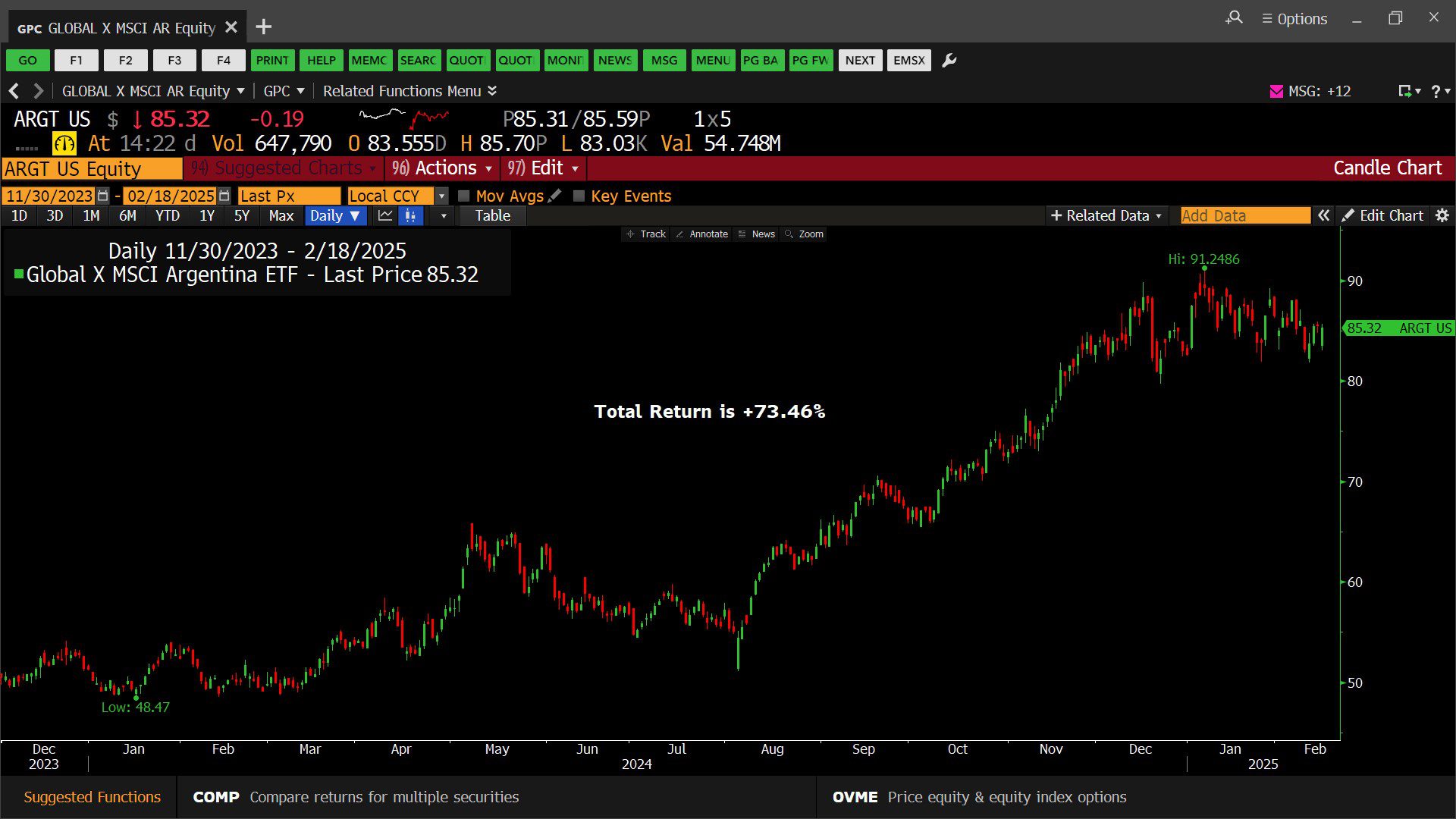Screen dimensions: 1456x819
Task: Expand the Related Data dropdown
Action: pos(1106,216)
